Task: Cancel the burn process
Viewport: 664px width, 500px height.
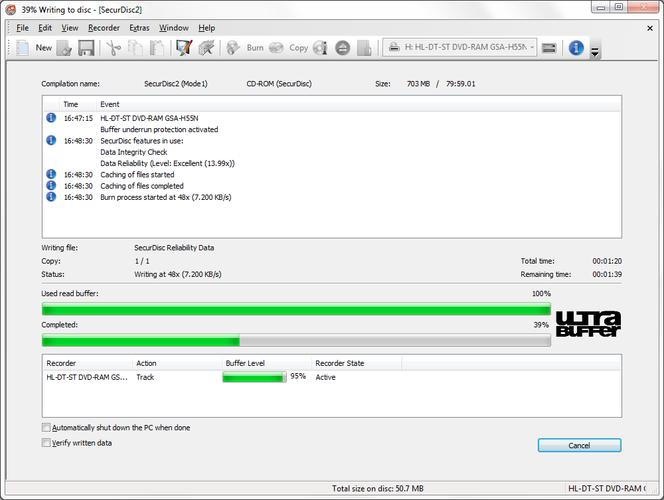Action: click(579, 445)
